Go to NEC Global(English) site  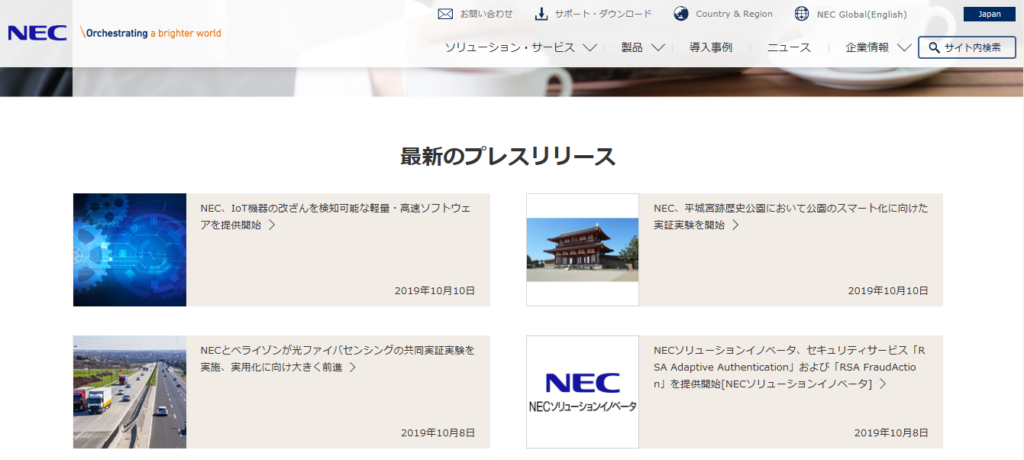tap(861, 14)
